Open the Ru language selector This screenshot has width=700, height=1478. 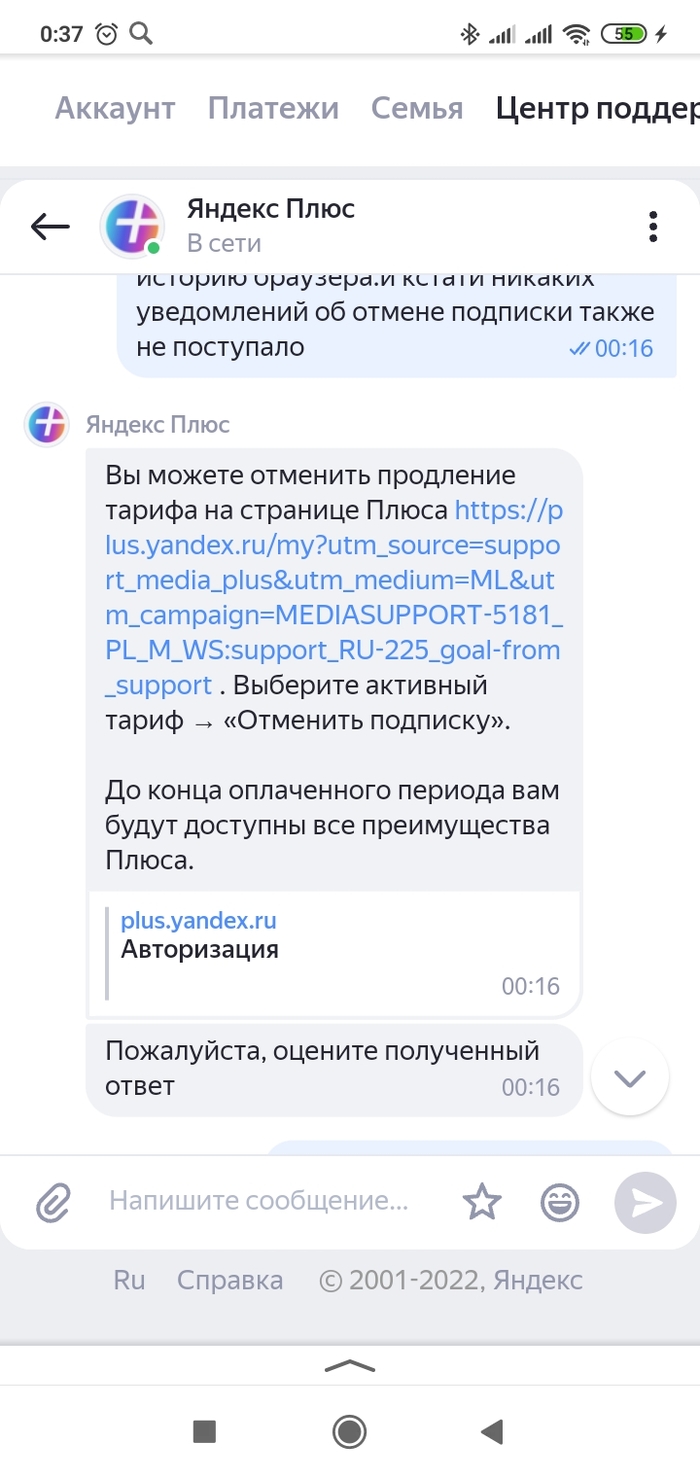click(129, 1280)
